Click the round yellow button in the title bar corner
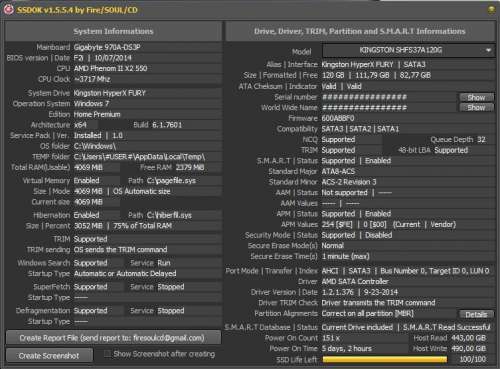500x369 pixels. pos(491,10)
